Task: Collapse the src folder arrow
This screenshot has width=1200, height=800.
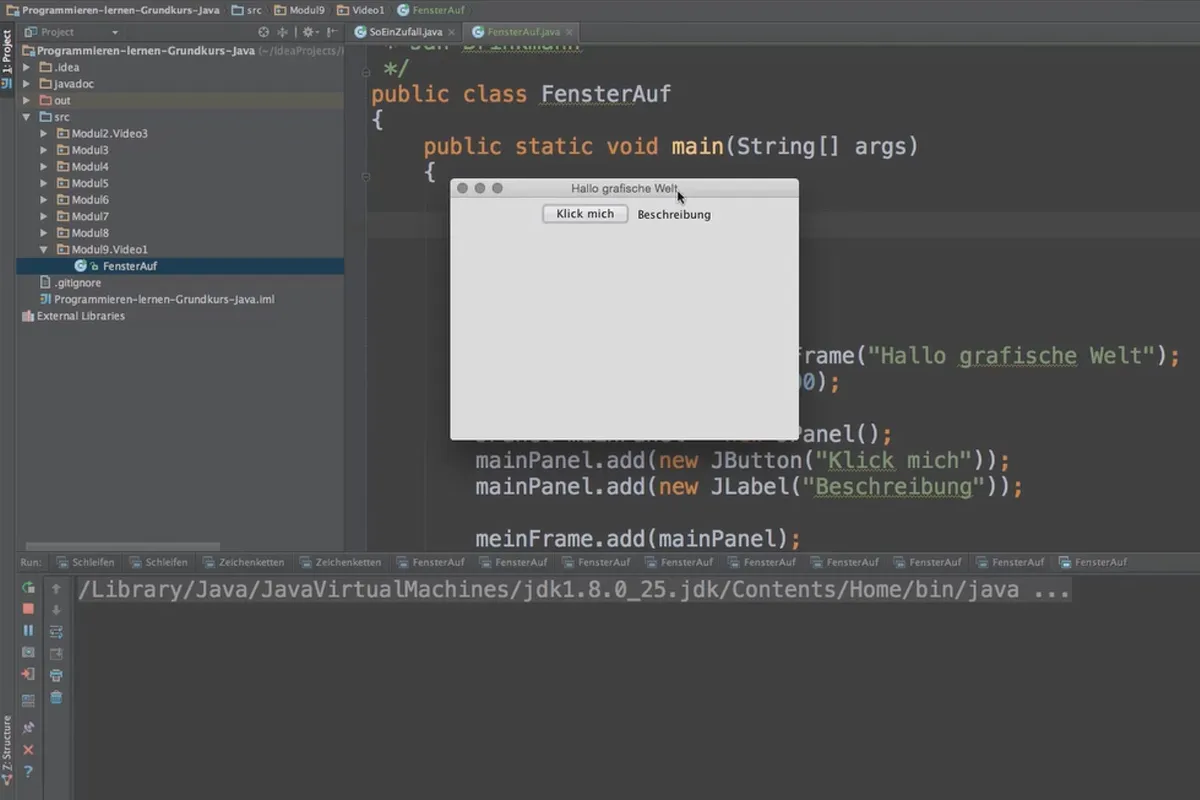Action: pos(27,117)
